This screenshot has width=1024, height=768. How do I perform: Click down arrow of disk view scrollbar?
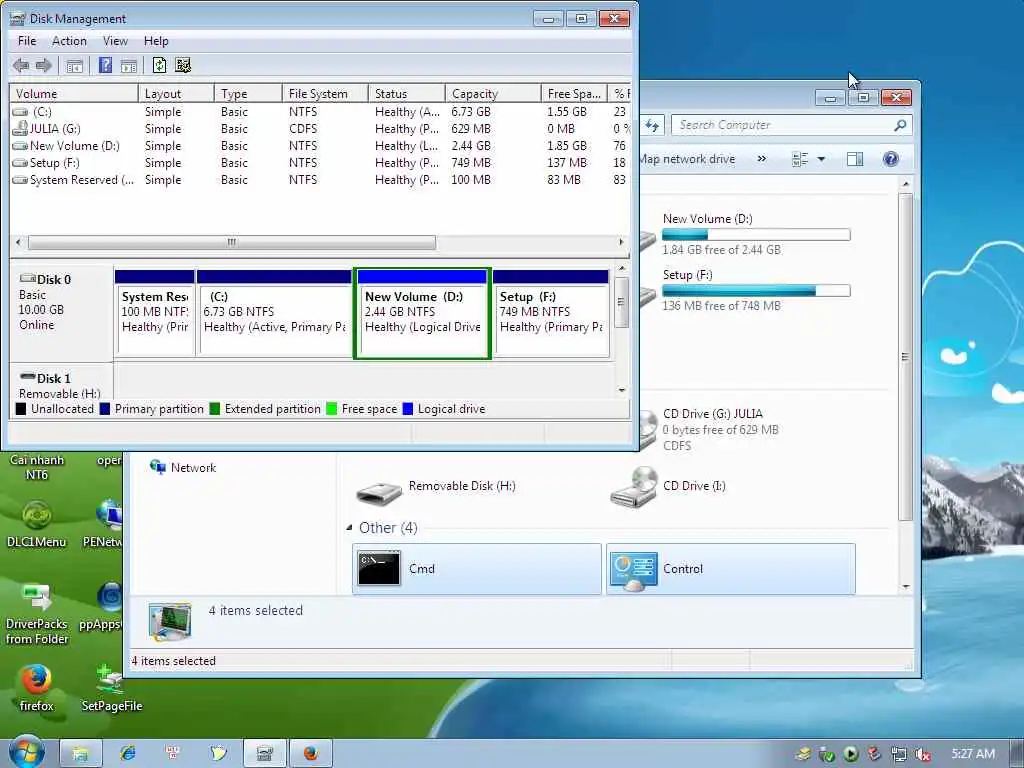622,390
